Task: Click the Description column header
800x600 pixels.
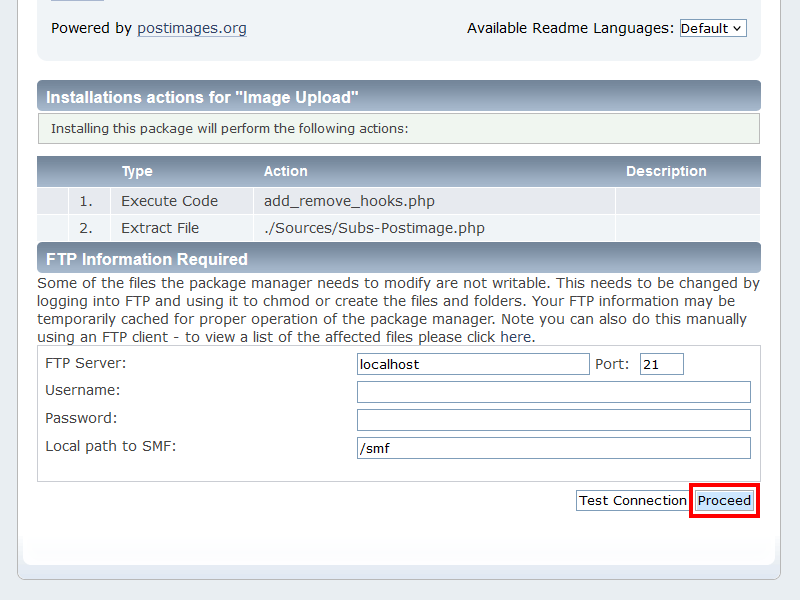Action: tap(666, 171)
